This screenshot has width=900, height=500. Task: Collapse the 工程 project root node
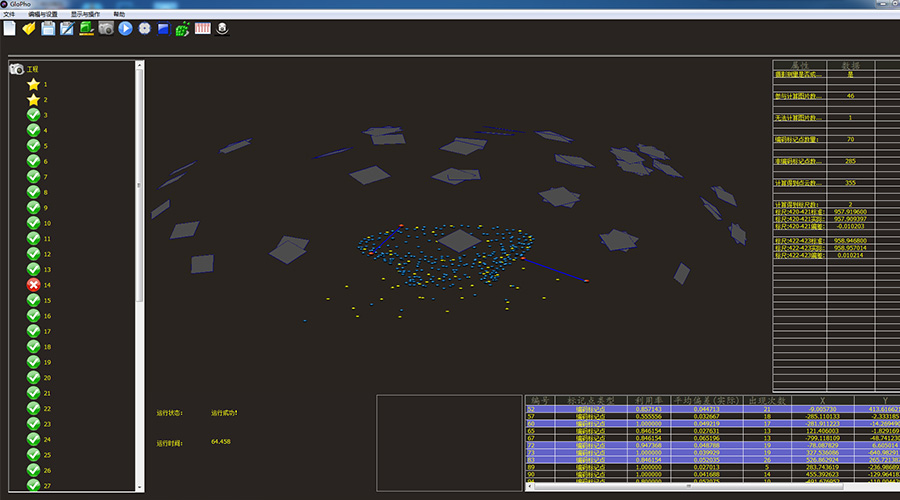pos(17,69)
